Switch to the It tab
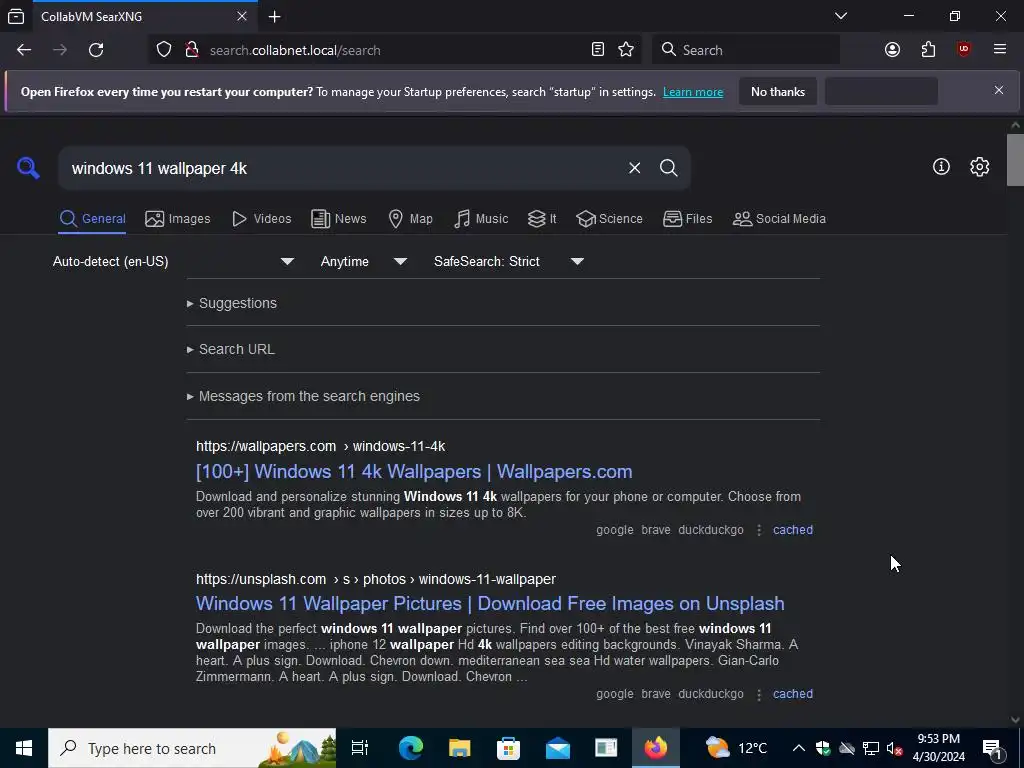 tap(541, 219)
